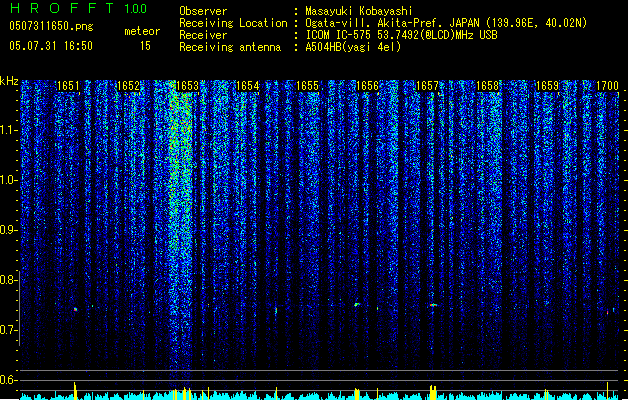
Task: Click the 1656 time axis label
Action: [x=367, y=86]
